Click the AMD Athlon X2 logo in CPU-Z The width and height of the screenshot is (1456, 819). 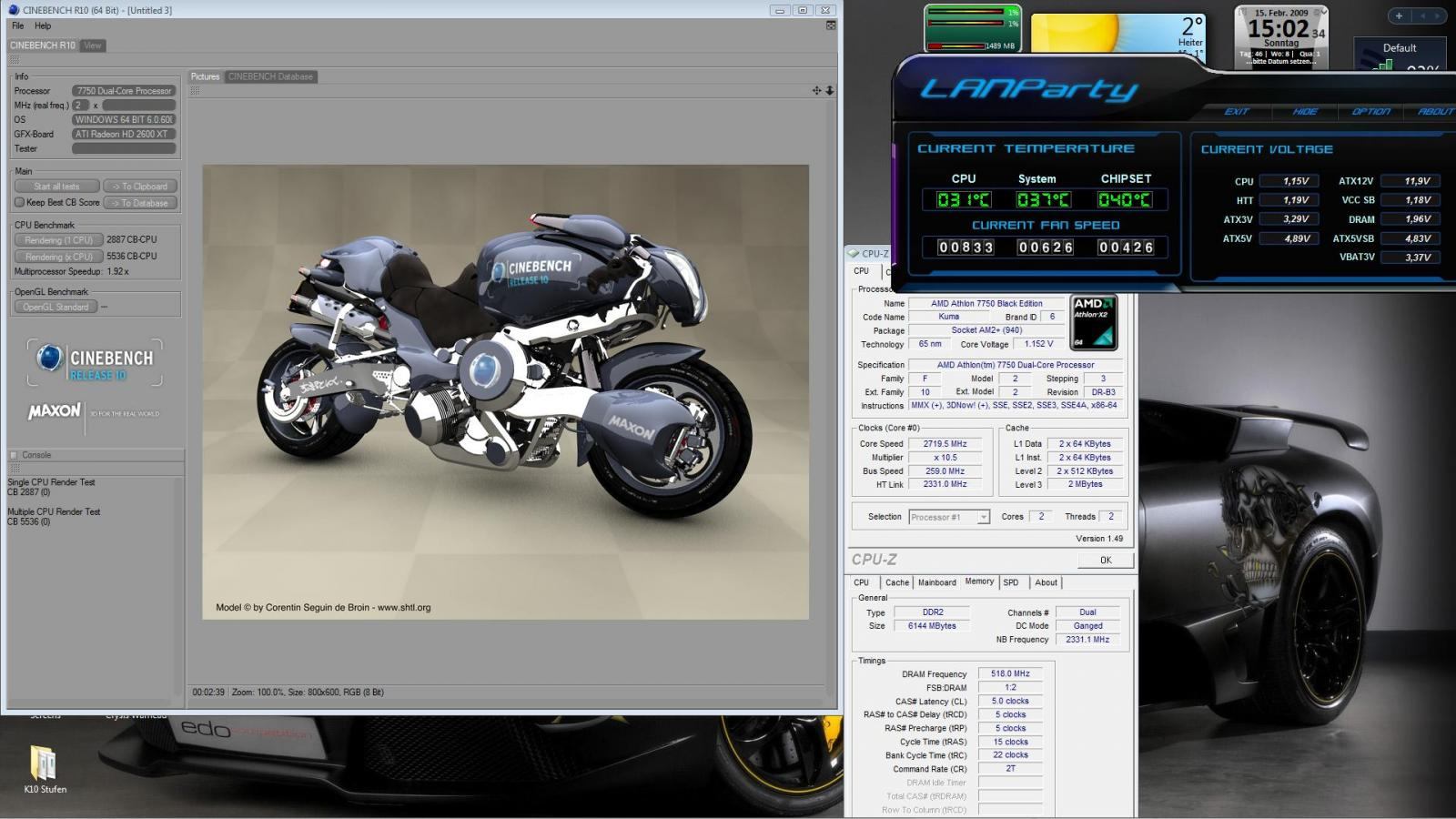pyautogui.click(x=1094, y=322)
